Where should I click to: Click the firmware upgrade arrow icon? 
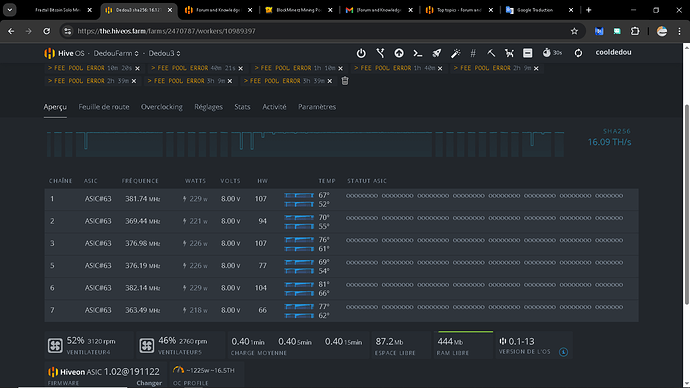399,53
